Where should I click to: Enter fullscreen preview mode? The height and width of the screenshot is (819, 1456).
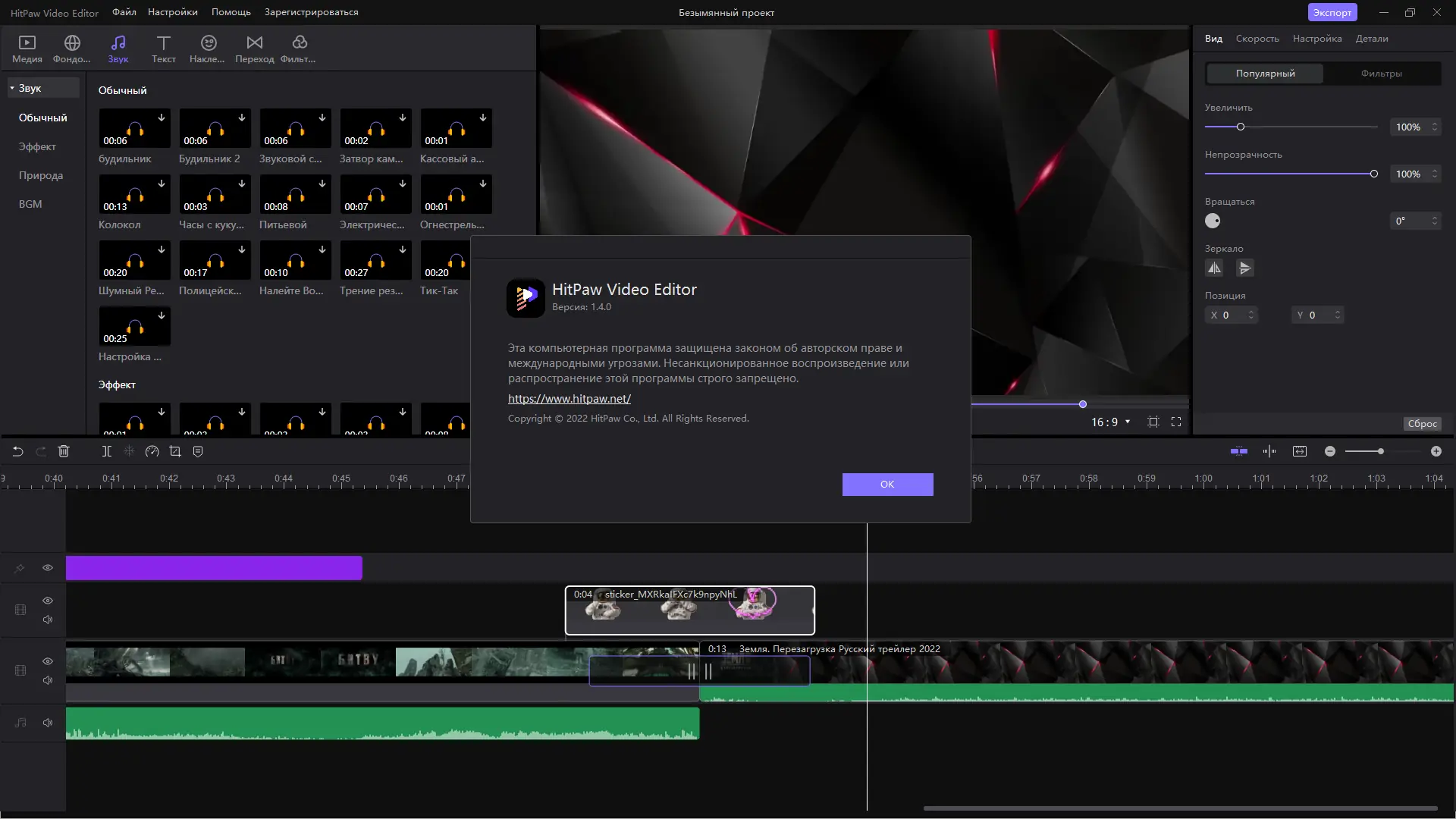[1176, 422]
